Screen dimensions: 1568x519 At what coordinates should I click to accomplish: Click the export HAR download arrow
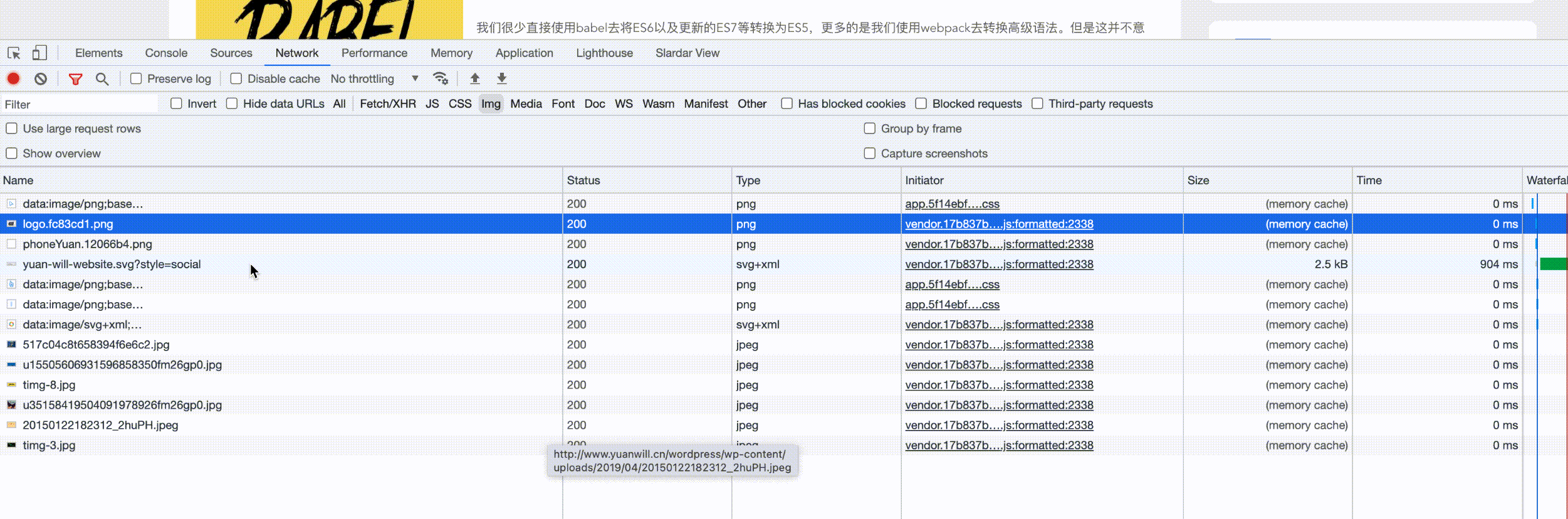coord(502,78)
